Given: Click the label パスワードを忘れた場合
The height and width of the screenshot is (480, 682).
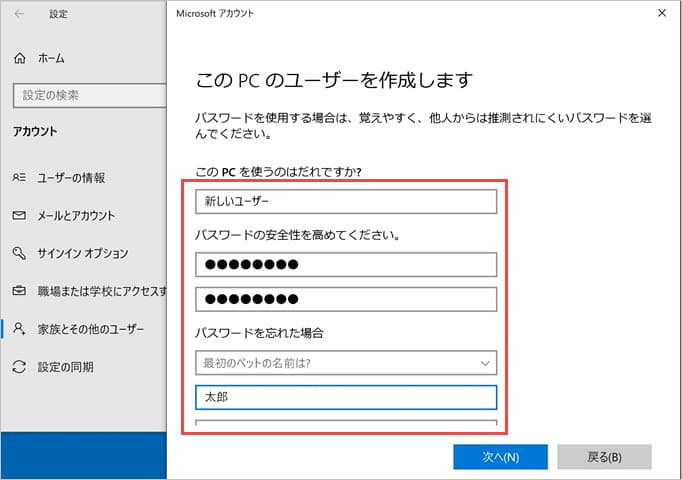Looking at the screenshot, I should click(x=259, y=333).
